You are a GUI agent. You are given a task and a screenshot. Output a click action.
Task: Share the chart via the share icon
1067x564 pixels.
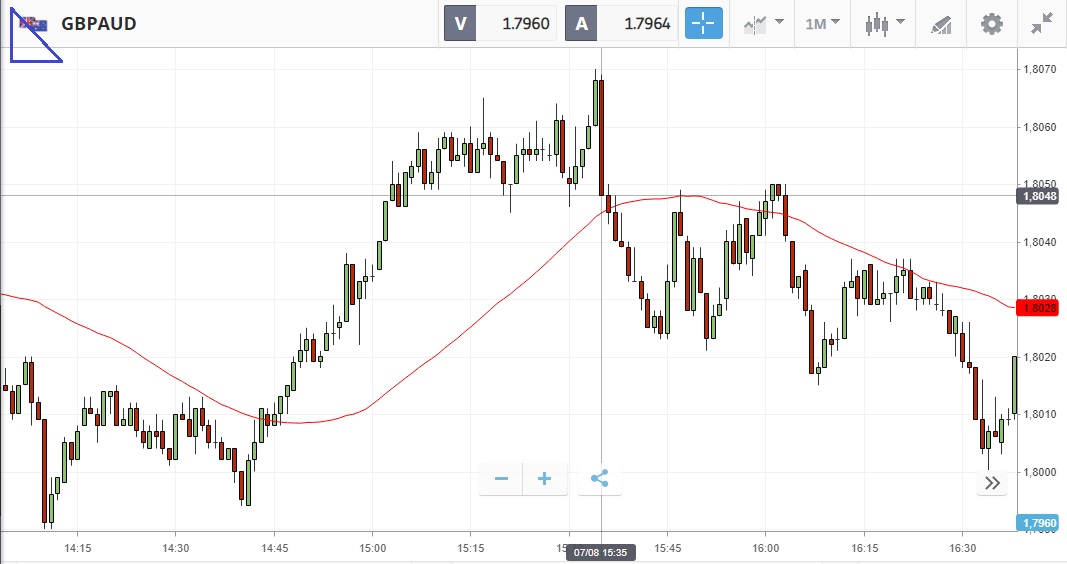click(599, 479)
